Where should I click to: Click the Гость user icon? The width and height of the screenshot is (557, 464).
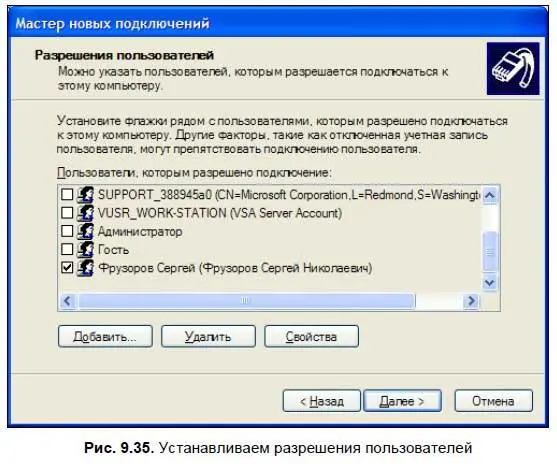(x=86, y=249)
